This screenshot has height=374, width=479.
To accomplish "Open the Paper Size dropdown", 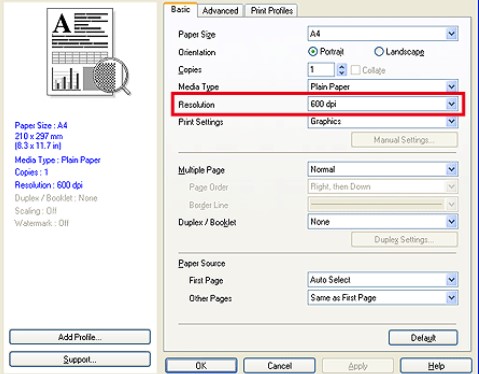I will coord(383,34).
